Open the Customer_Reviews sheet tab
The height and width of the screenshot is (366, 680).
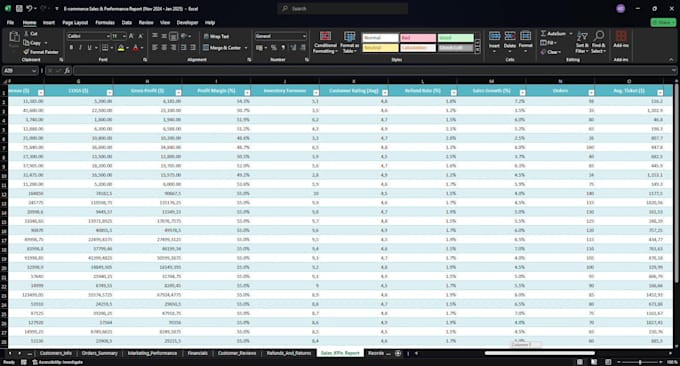(237, 353)
